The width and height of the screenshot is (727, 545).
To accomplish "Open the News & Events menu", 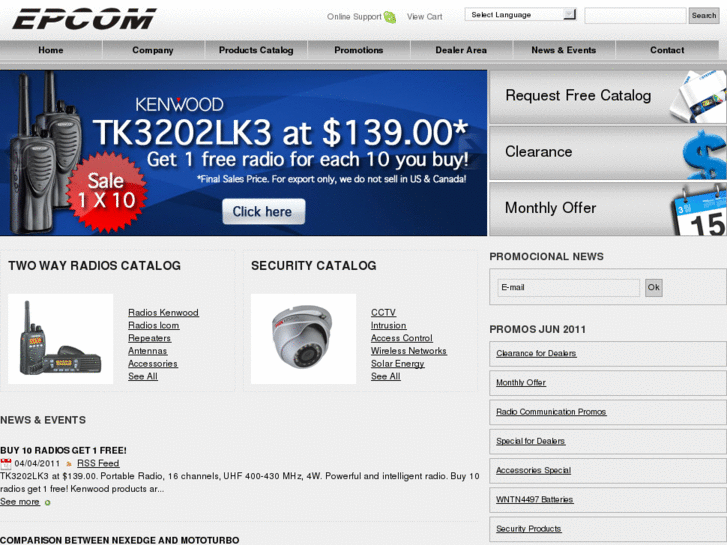I will pos(564,50).
